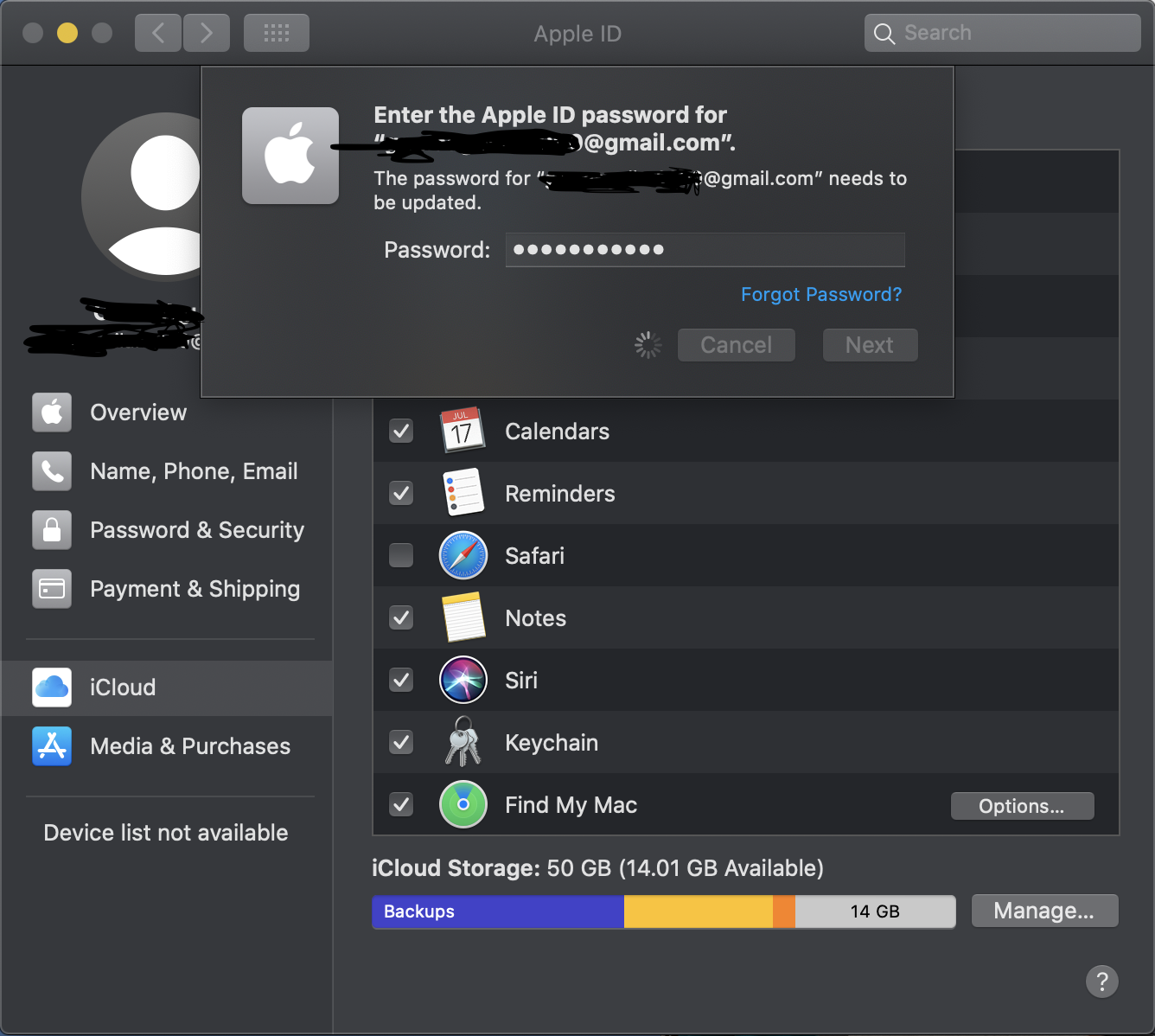1155x1036 pixels.
Task: Click the Apple icon beside Overview
Action: tap(52, 412)
